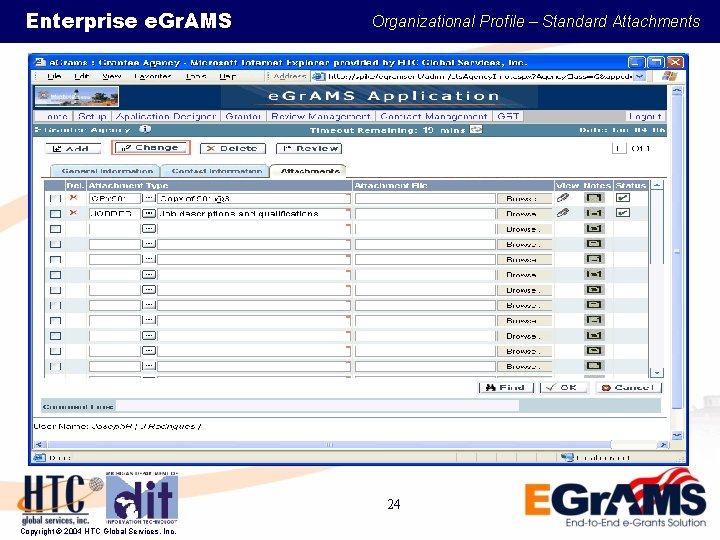Toggle the Status checkbox on the first attachment row
The width and height of the screenshot is (720, 540).
tap(623, 198)
